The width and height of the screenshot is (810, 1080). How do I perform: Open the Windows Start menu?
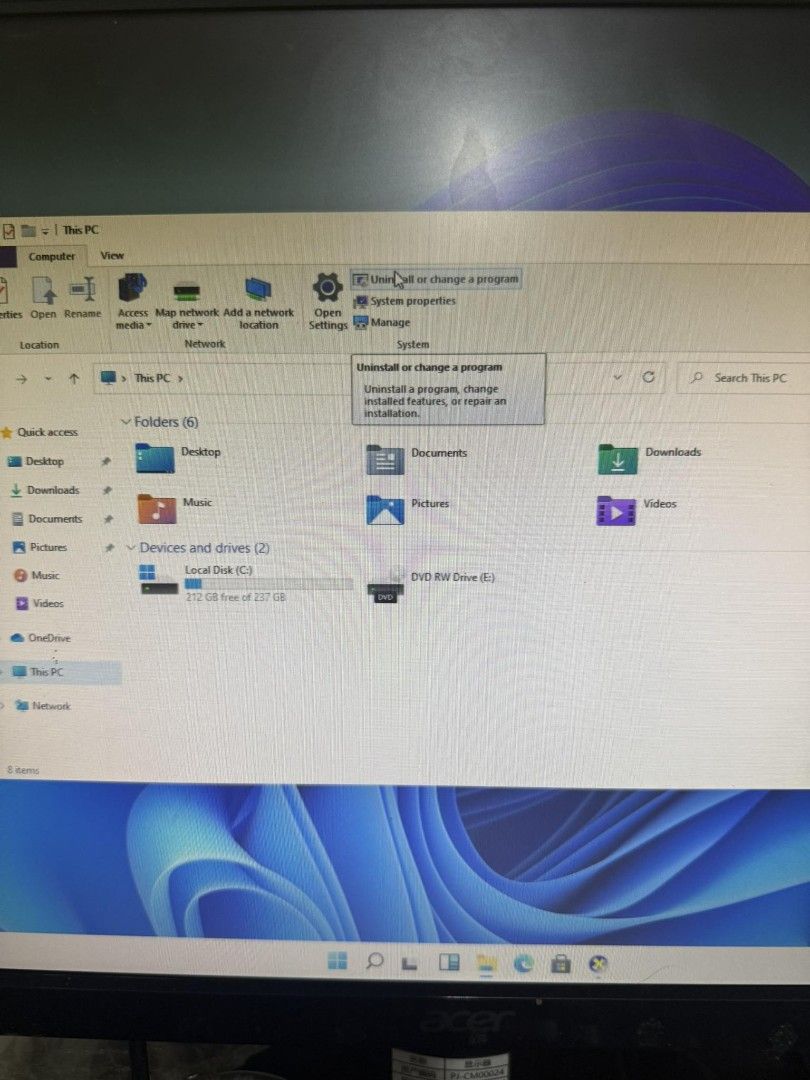click(338, 960)
